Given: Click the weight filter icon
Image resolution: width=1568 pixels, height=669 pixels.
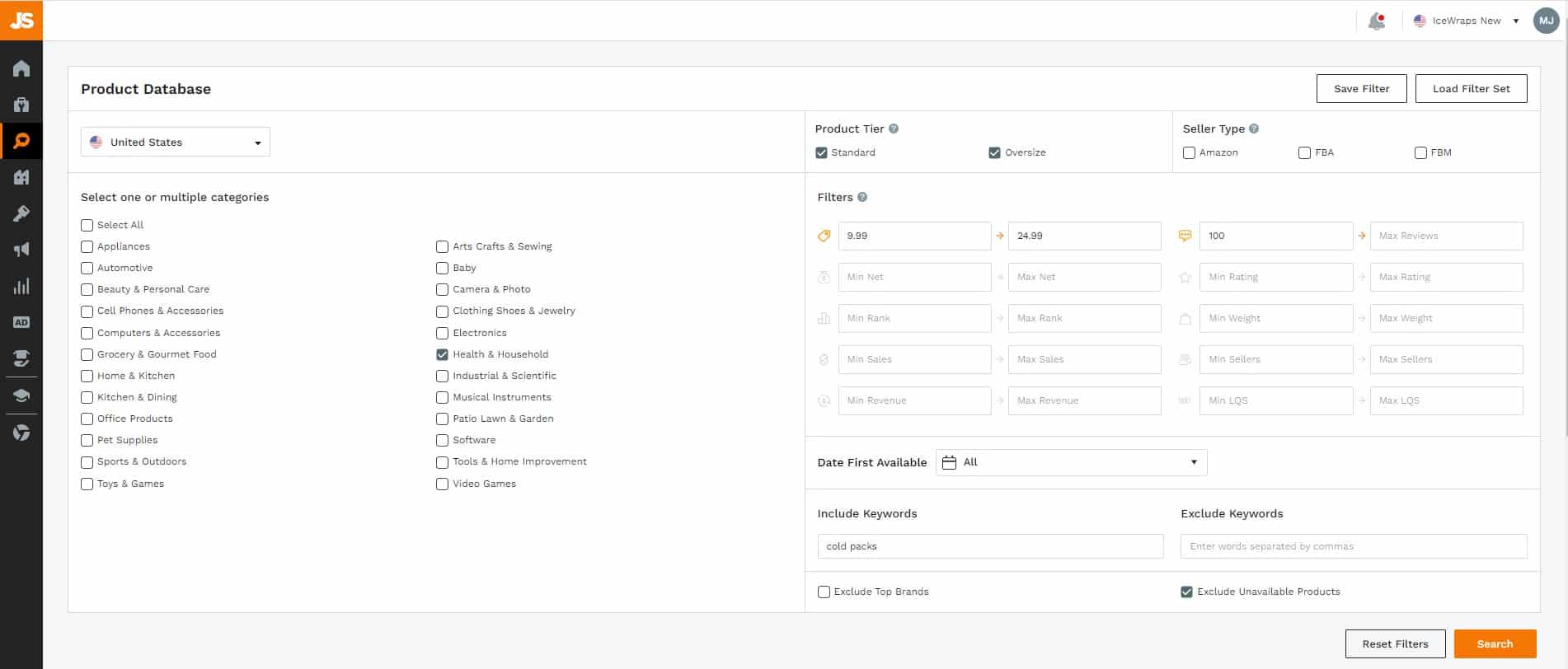Looking at the screenshot, I should point(1185,318).
